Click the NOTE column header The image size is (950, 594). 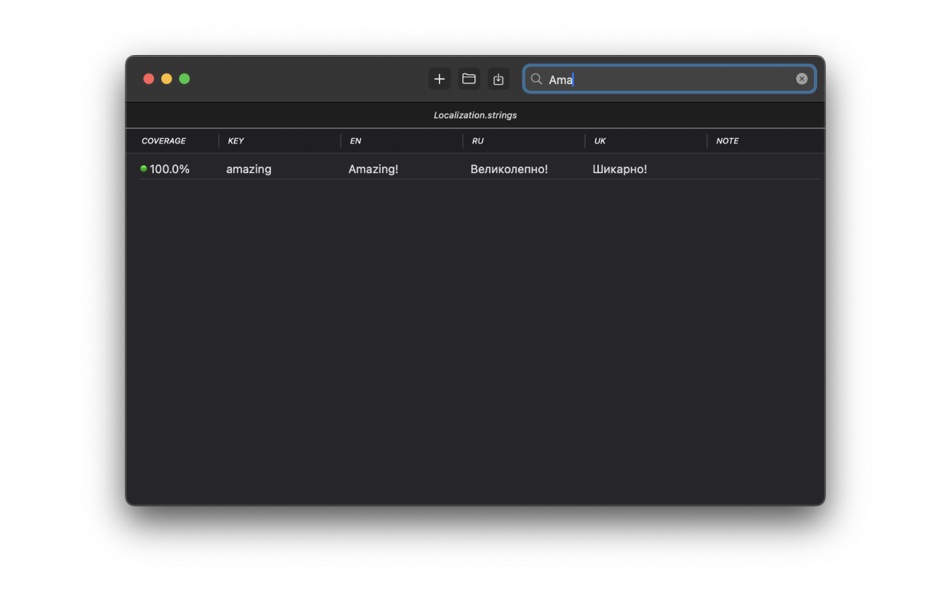coord(727,141)
